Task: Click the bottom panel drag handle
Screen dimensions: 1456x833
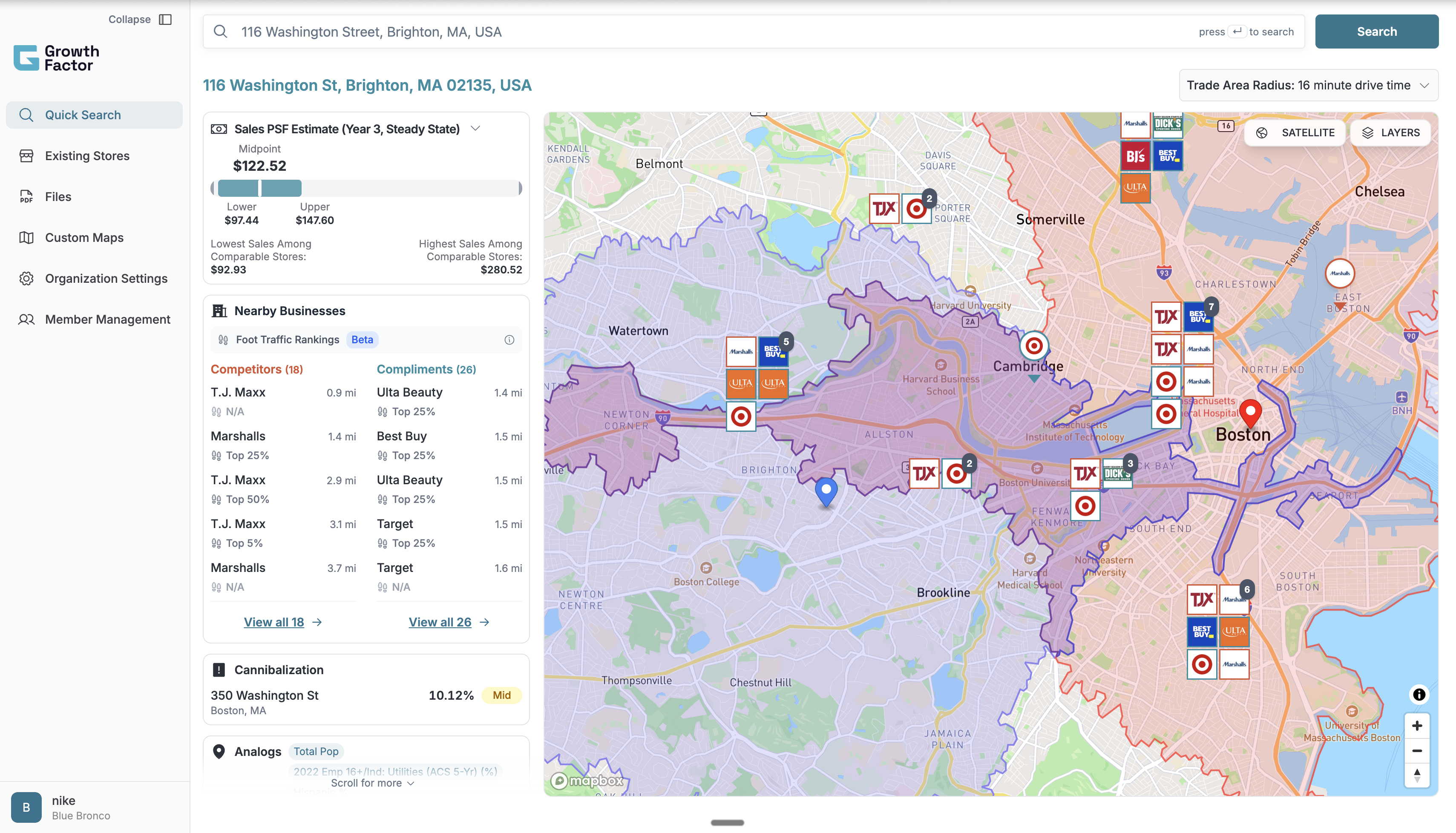Action: coord(727,823)
